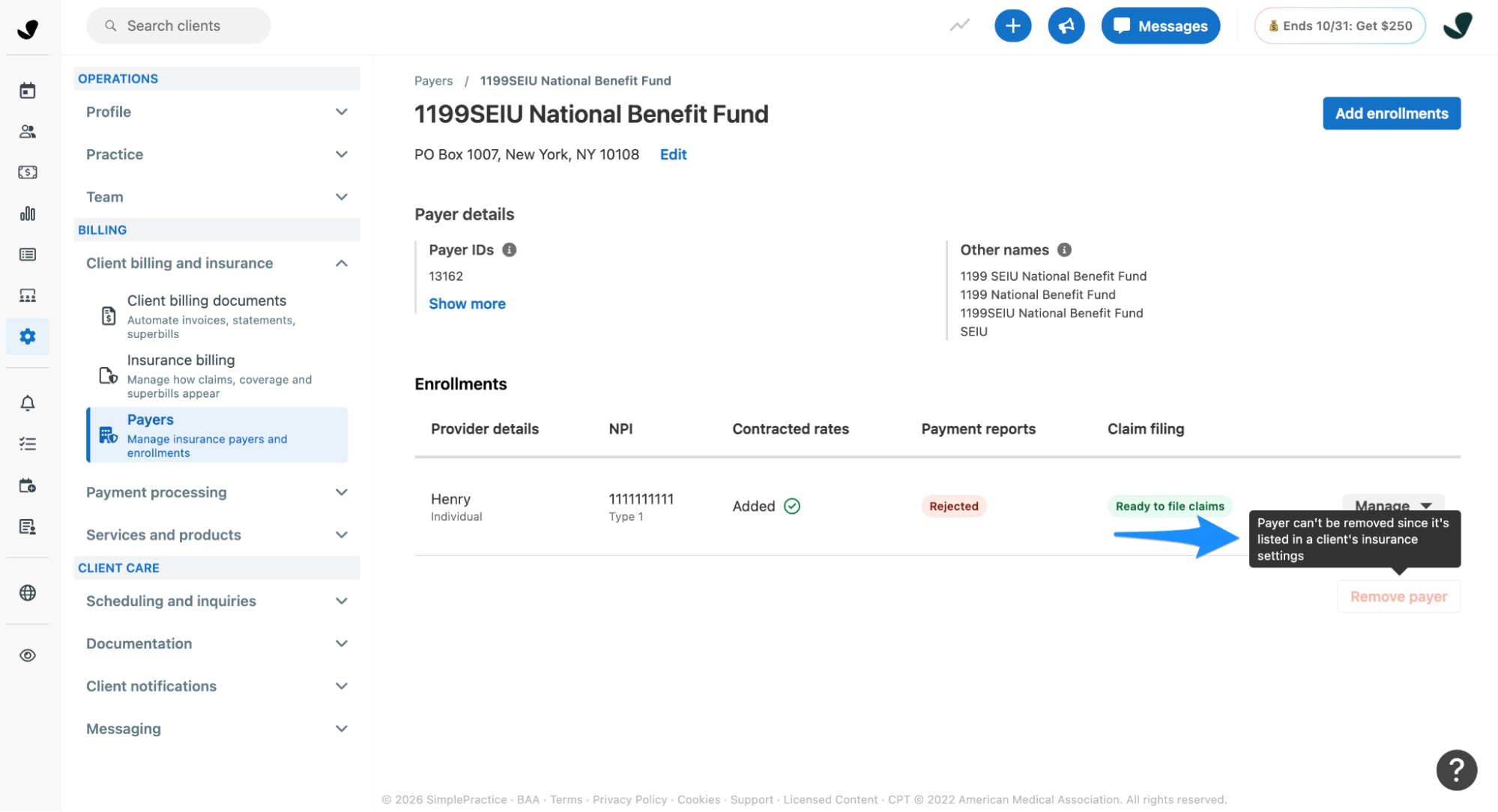
Task: Expand the Practice section
Action: click(217, 154)
